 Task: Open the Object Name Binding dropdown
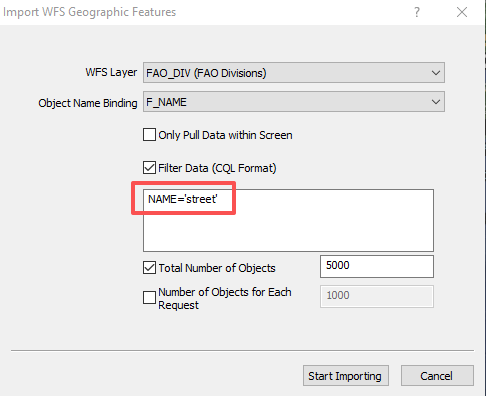point(294,102)
